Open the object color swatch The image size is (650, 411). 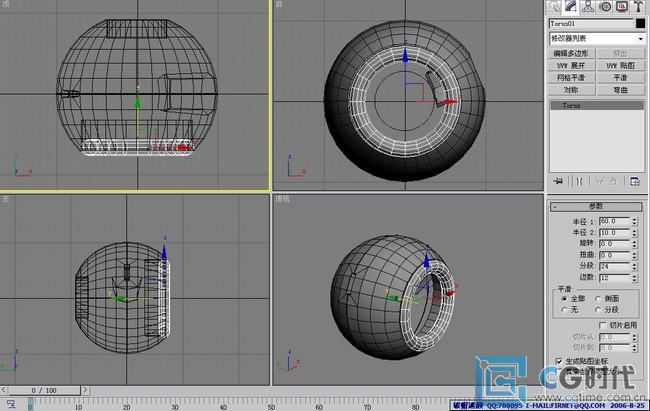point(640,24)
